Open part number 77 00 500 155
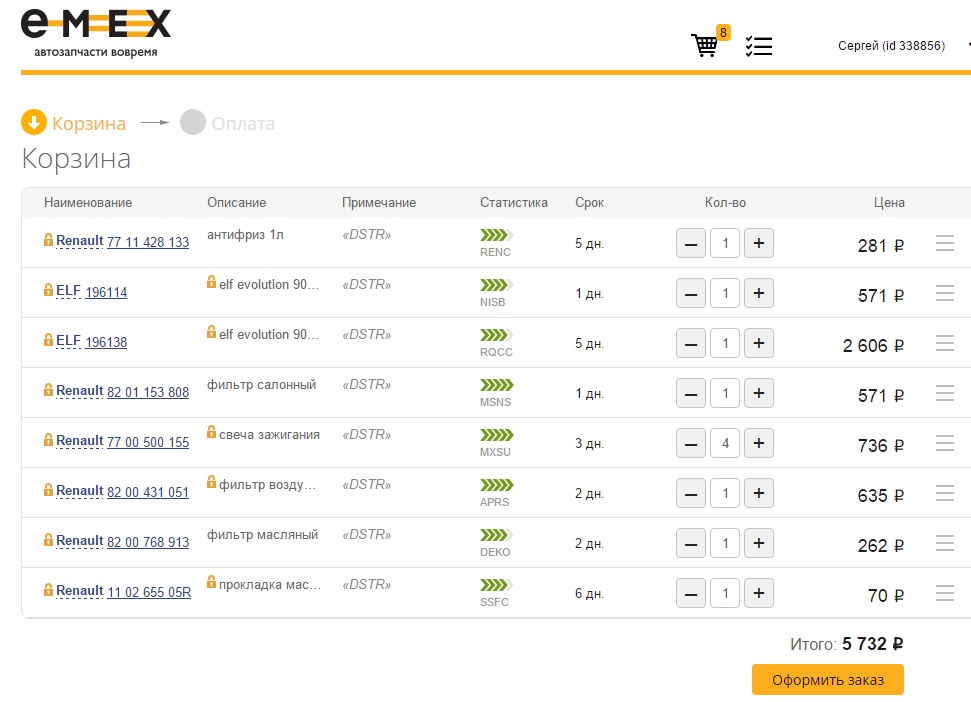 point(148,442)
